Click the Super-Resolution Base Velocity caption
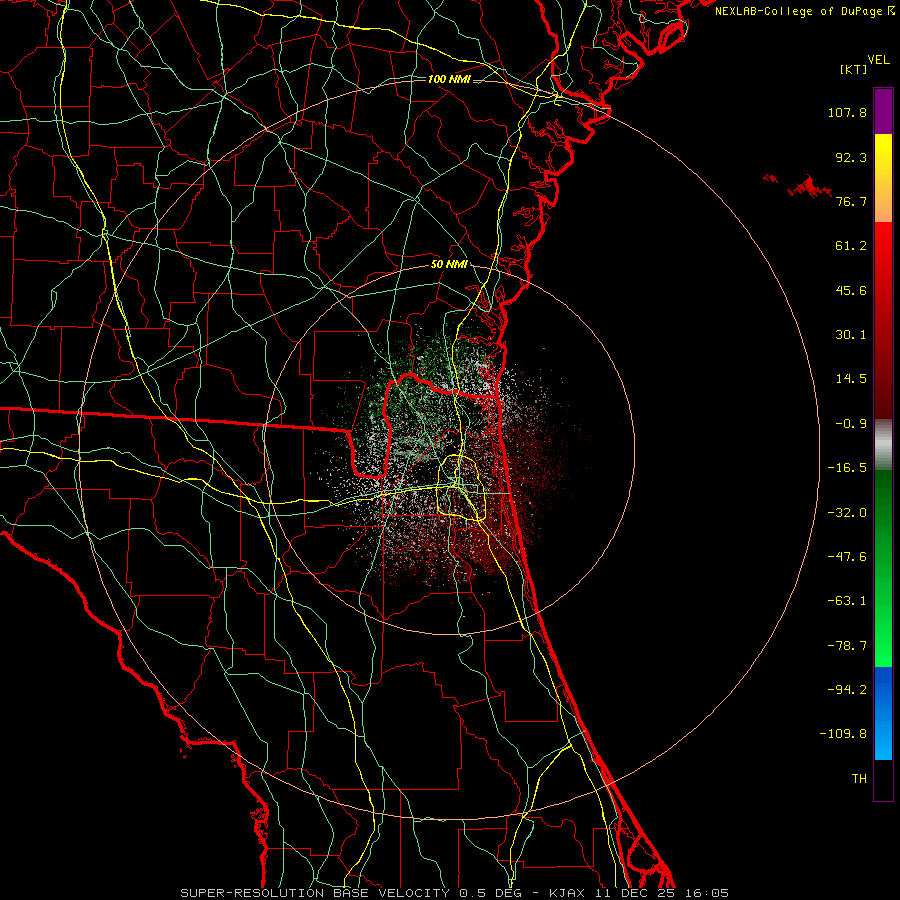900x900 pixels. click(x=455, y=893)
